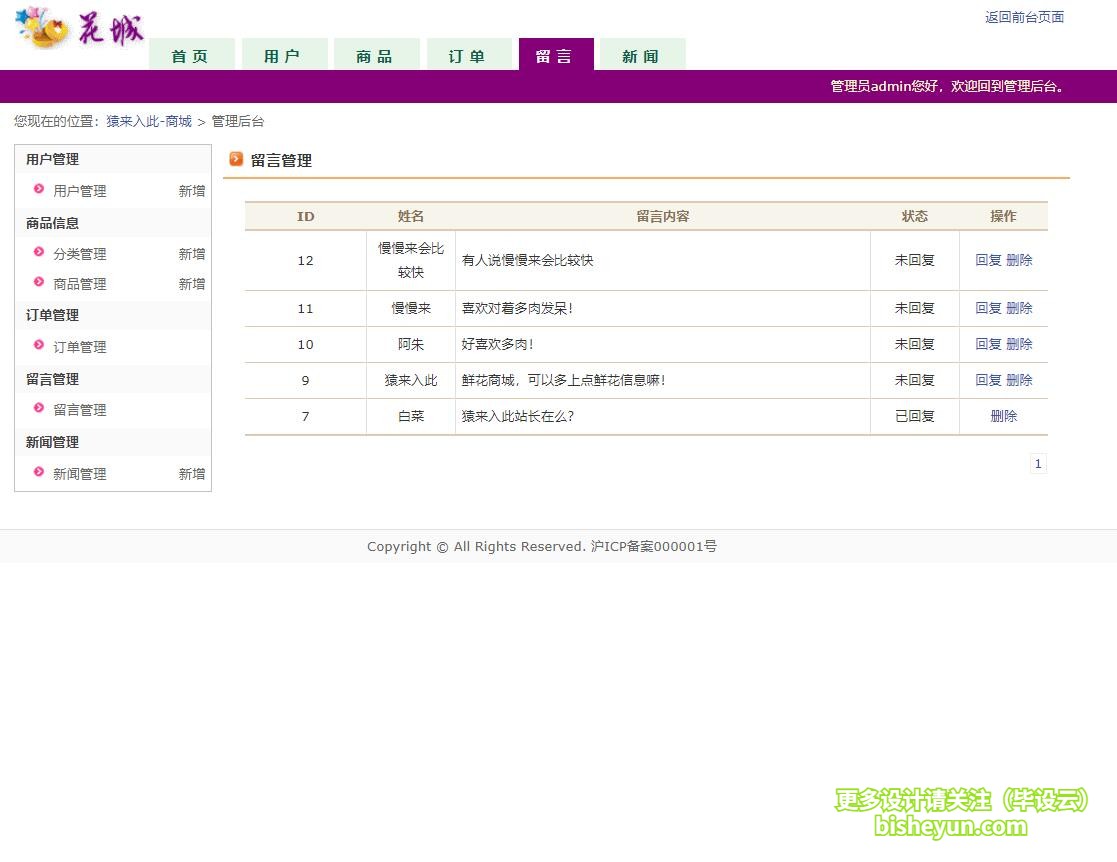Click the arrow icon beside 分类管理
Screen dimensions: 1117x862
(x=38, y=253)
